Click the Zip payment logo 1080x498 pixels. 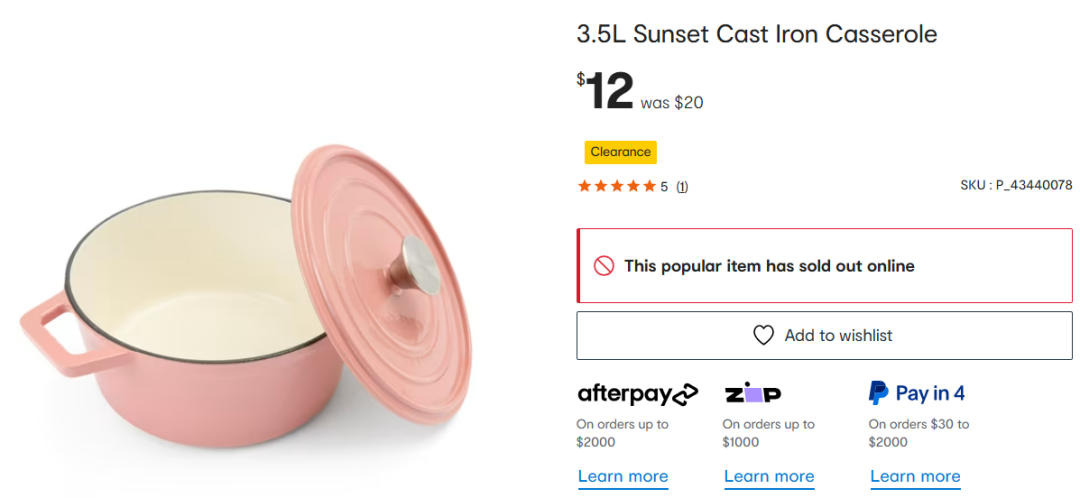tap(752, 393)
